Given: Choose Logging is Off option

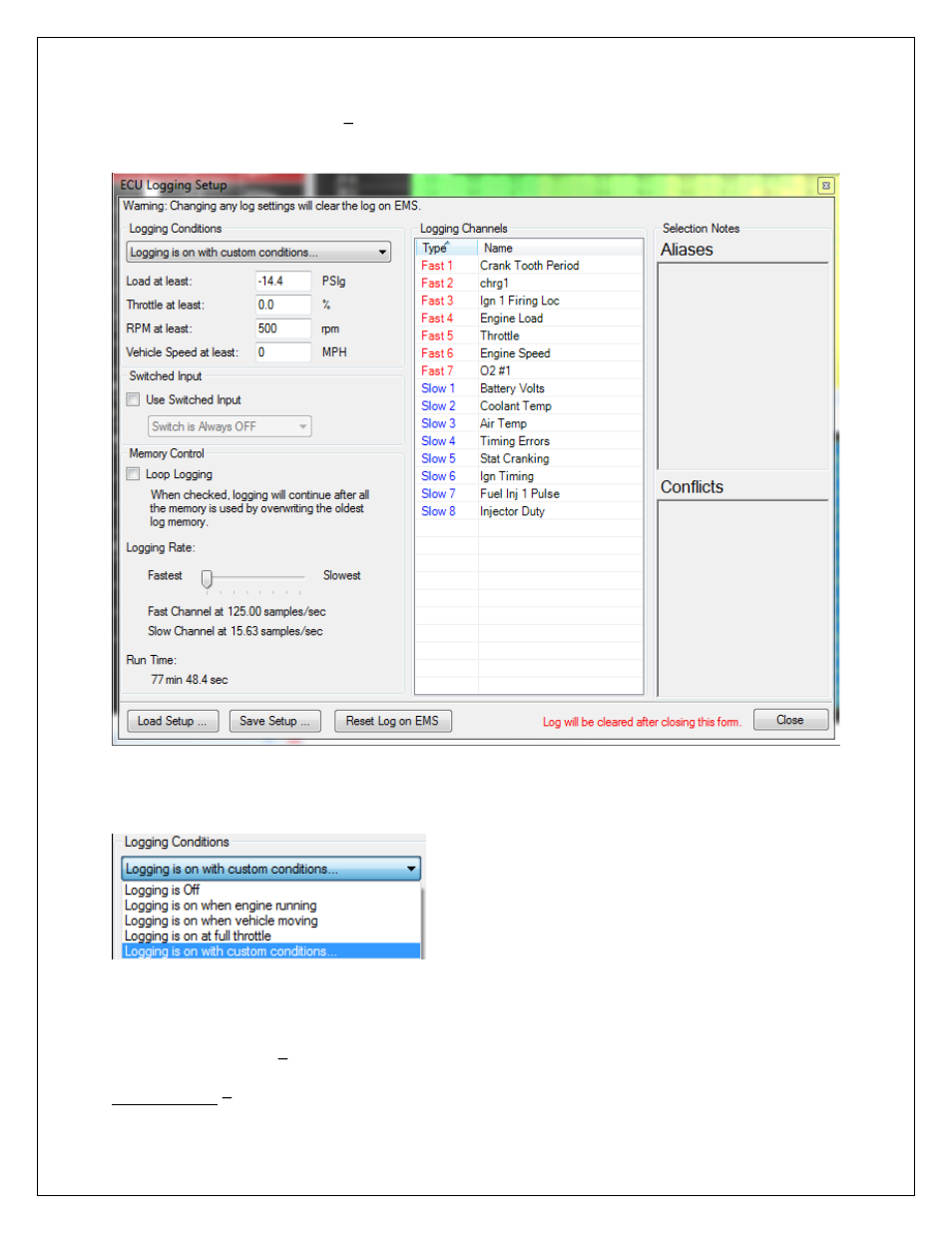Looking at the screenshot, I should click(x=162, y=890).
